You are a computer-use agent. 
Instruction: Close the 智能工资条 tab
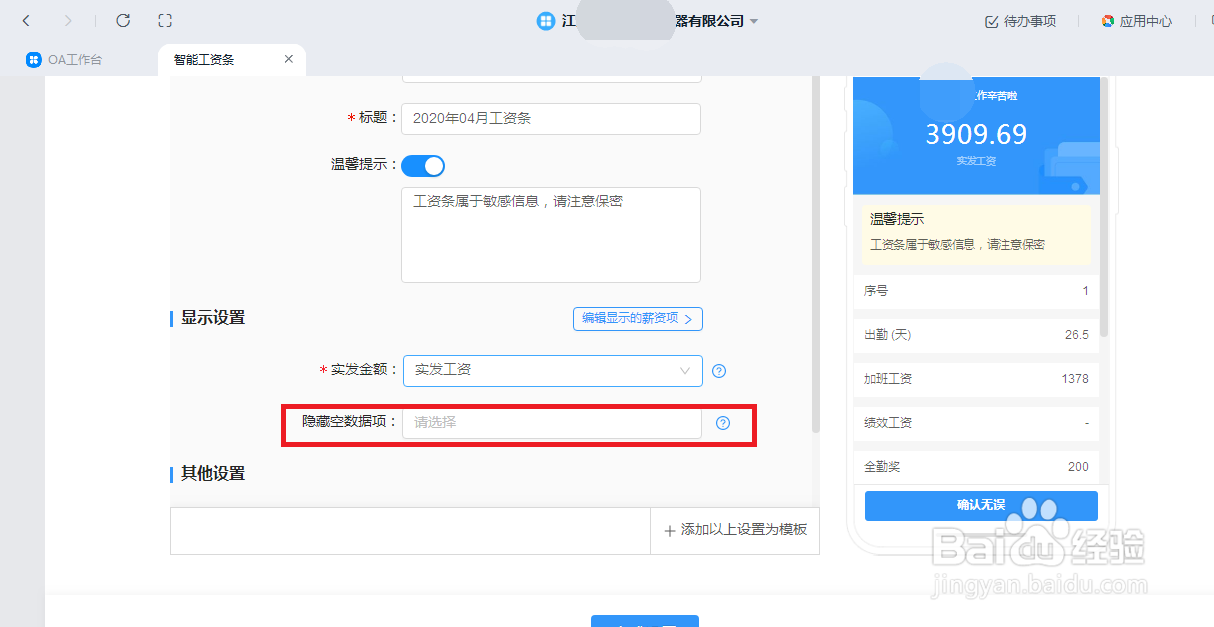pos(289,60)
